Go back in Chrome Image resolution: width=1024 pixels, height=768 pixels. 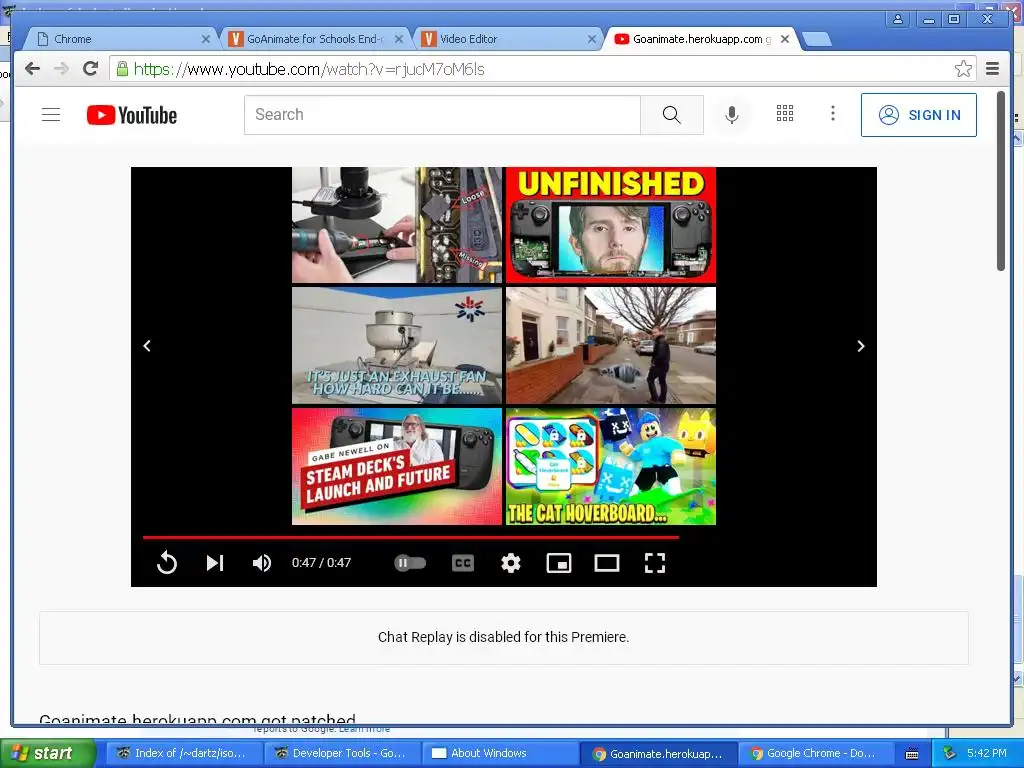tap(32, 69)
